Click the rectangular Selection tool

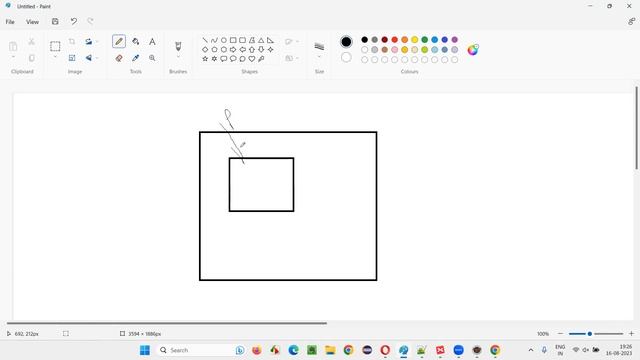(x=55, y=46)
